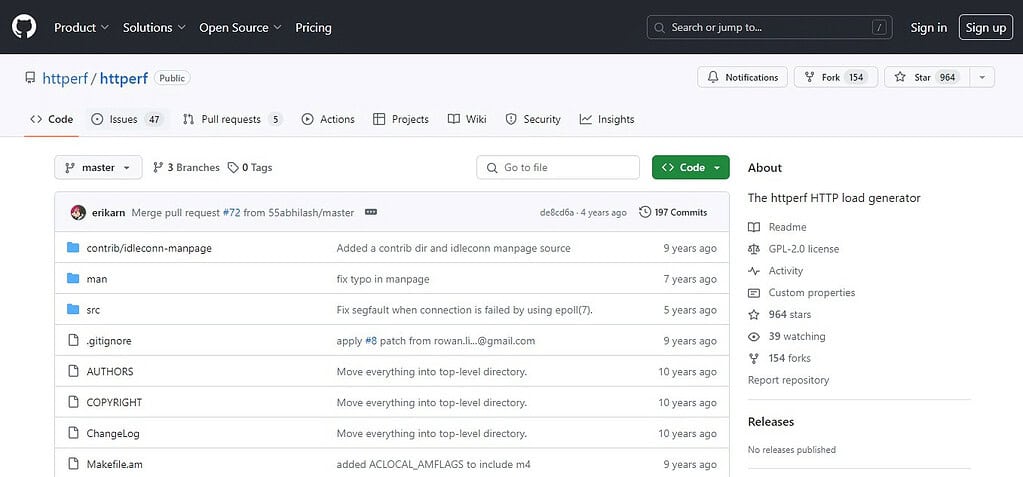This screenshot has width=1023, height=477.
Task: Click the star icon beside 964 stars
Action: click(x=754, y=315)
